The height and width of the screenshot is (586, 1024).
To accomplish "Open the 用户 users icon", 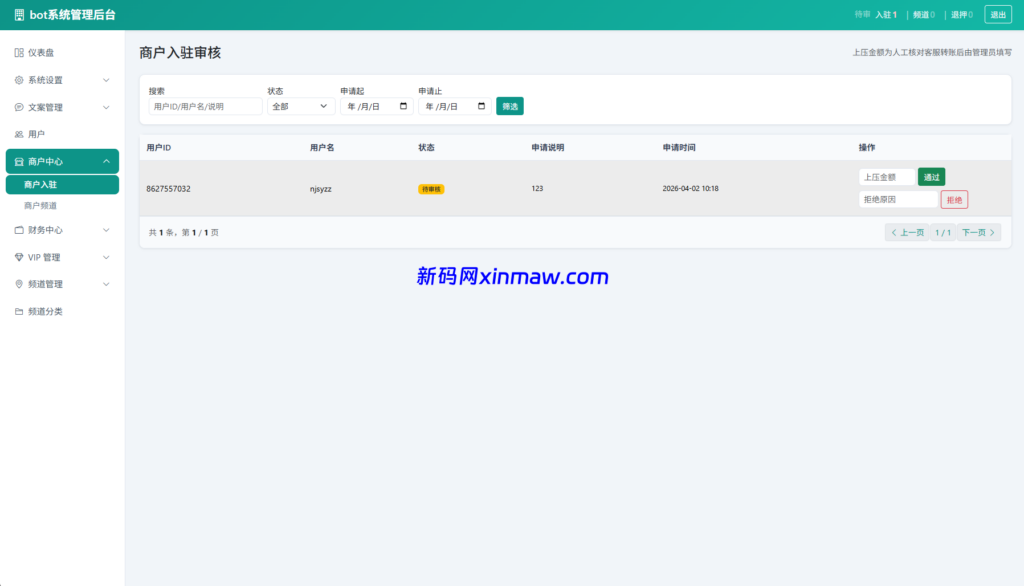I will [17, 133].
